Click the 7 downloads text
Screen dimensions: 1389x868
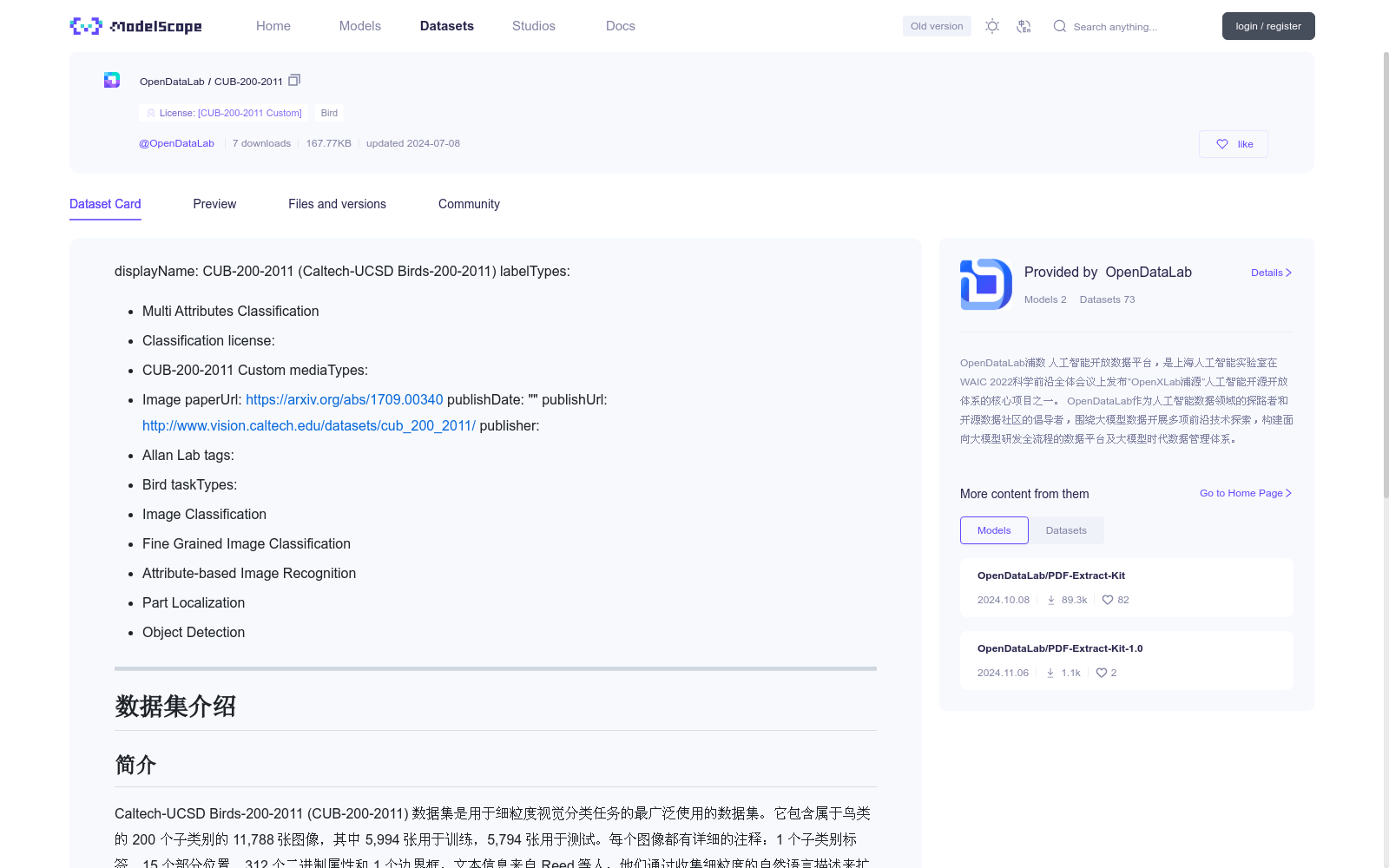click(x=261, y=143)
